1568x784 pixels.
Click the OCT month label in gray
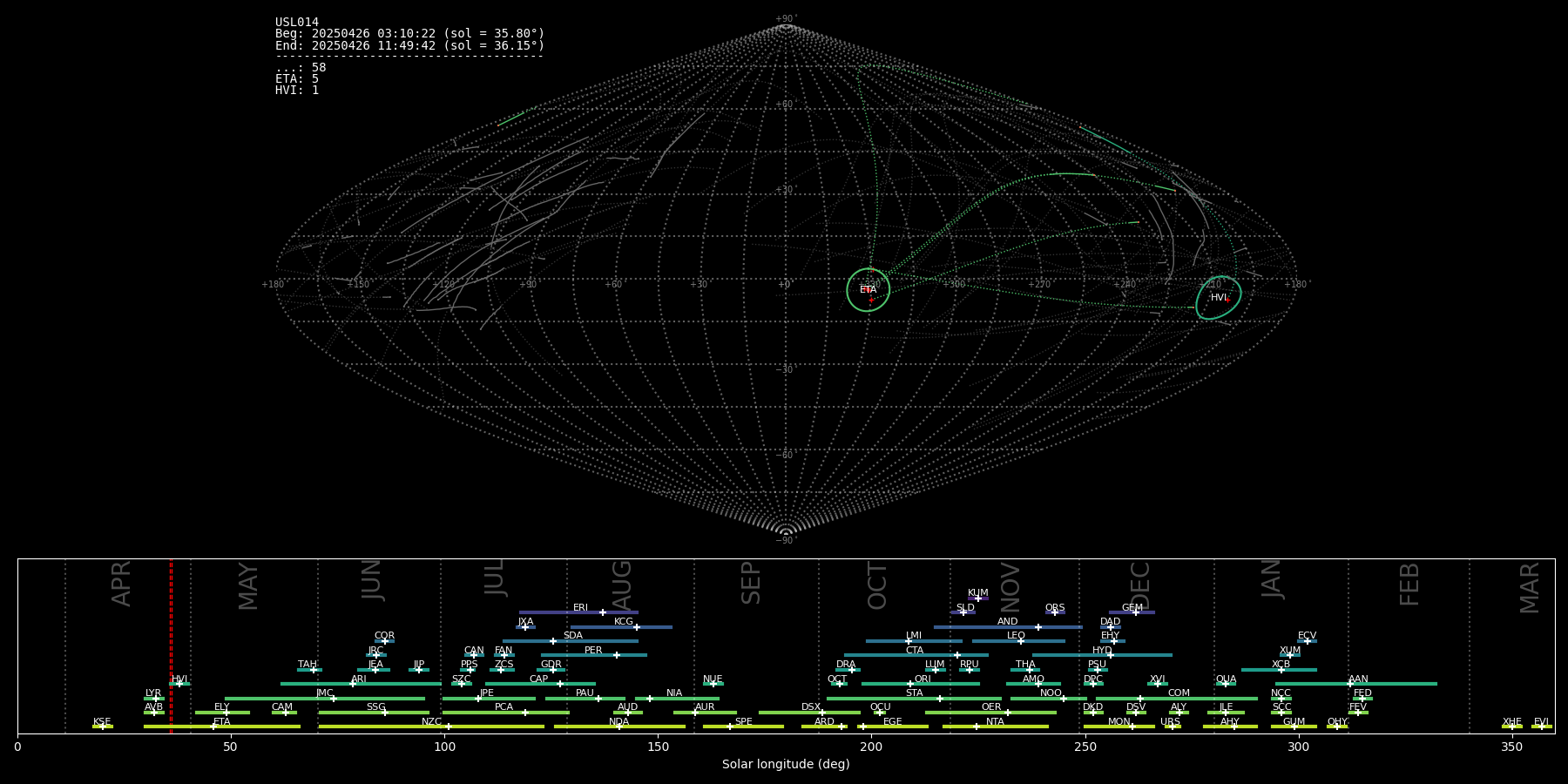tap(877, 585)
